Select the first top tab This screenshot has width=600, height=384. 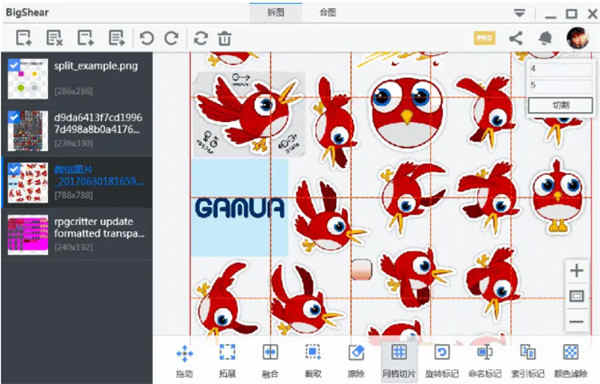pos(276,13)
